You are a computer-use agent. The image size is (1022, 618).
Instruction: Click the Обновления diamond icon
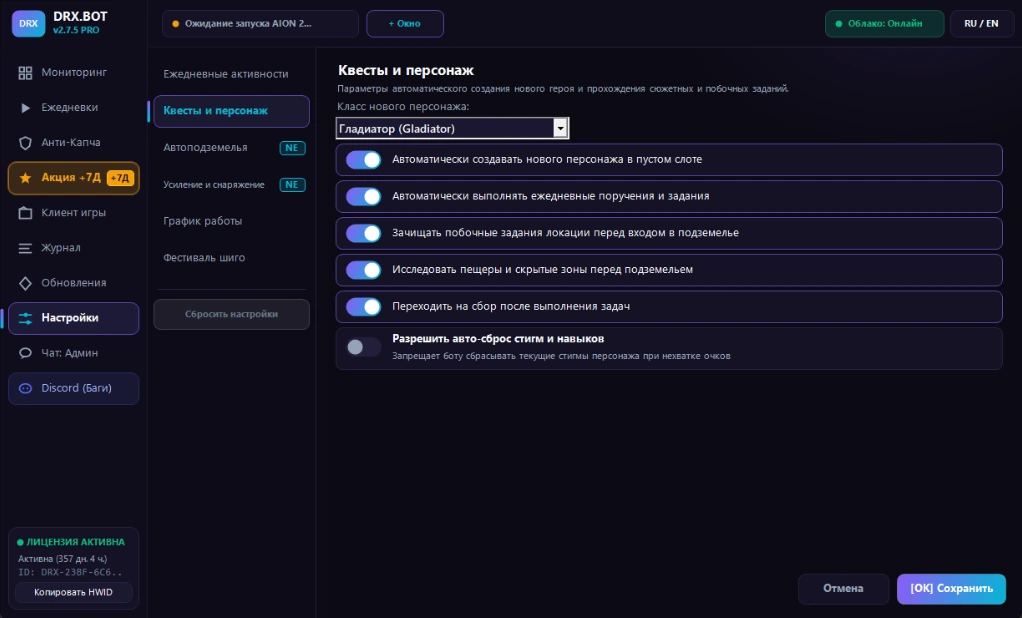[25, 284]
